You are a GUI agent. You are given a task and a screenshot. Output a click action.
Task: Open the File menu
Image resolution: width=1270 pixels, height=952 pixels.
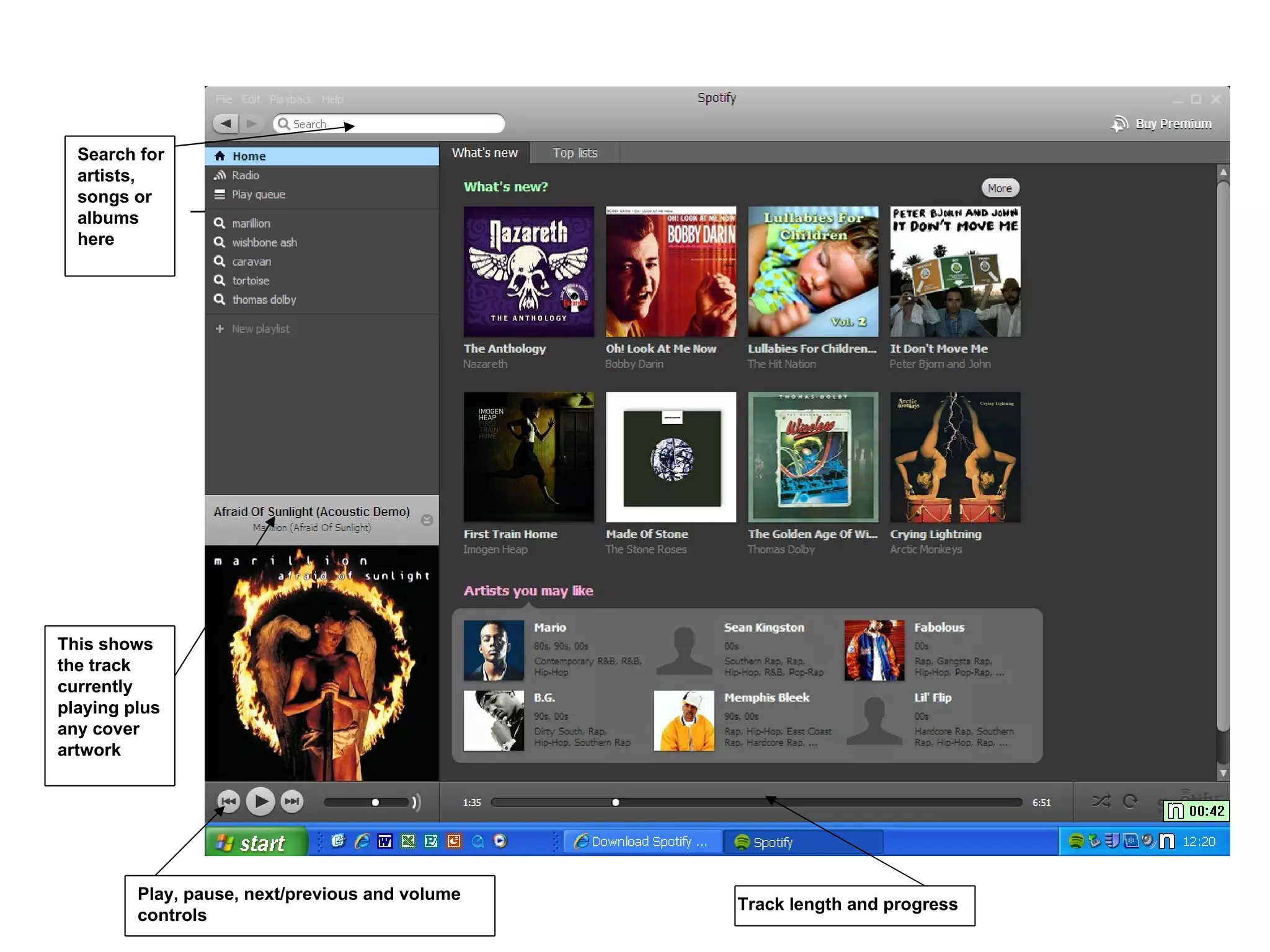(224, 99)
